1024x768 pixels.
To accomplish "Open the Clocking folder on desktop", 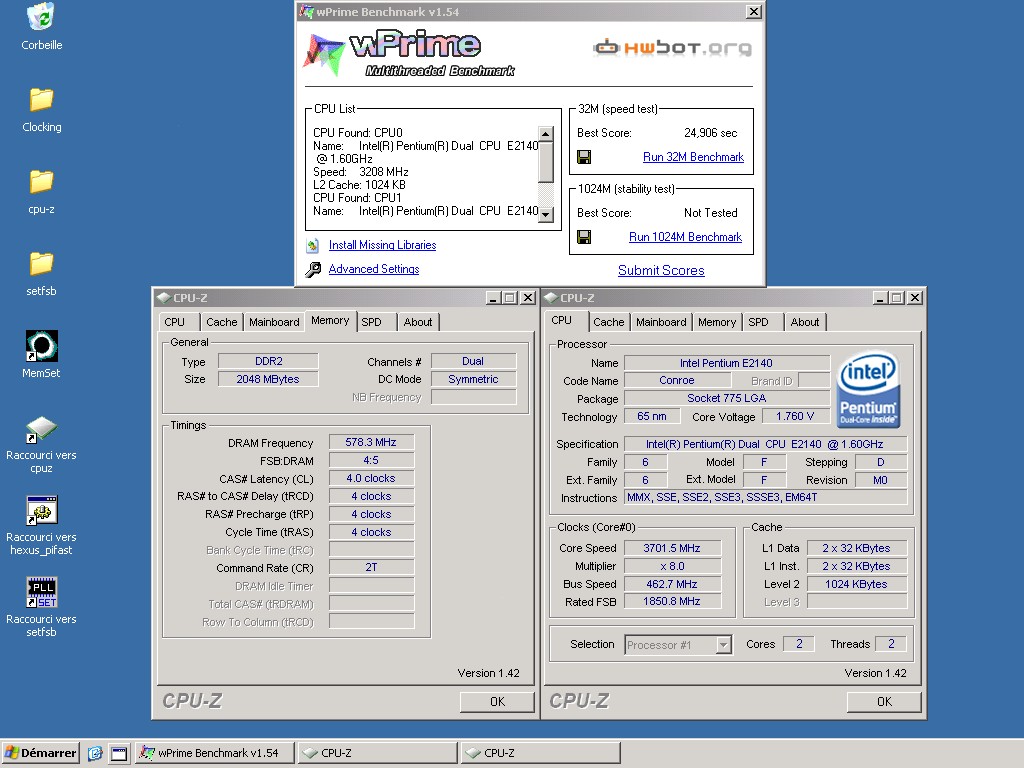I will point(41,99).
